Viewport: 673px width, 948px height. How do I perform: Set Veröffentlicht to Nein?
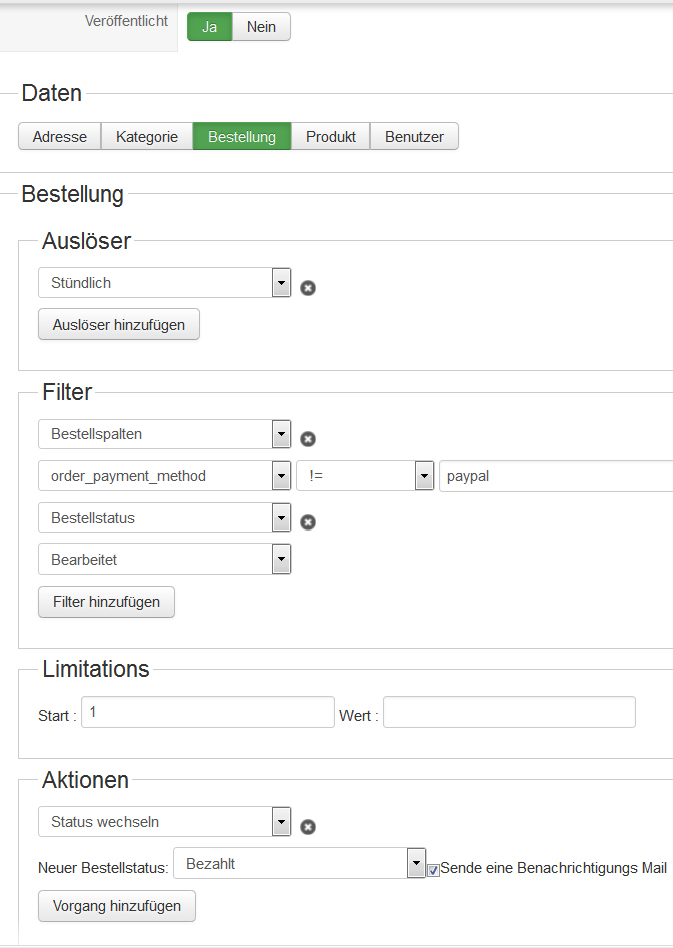[261, 27]
